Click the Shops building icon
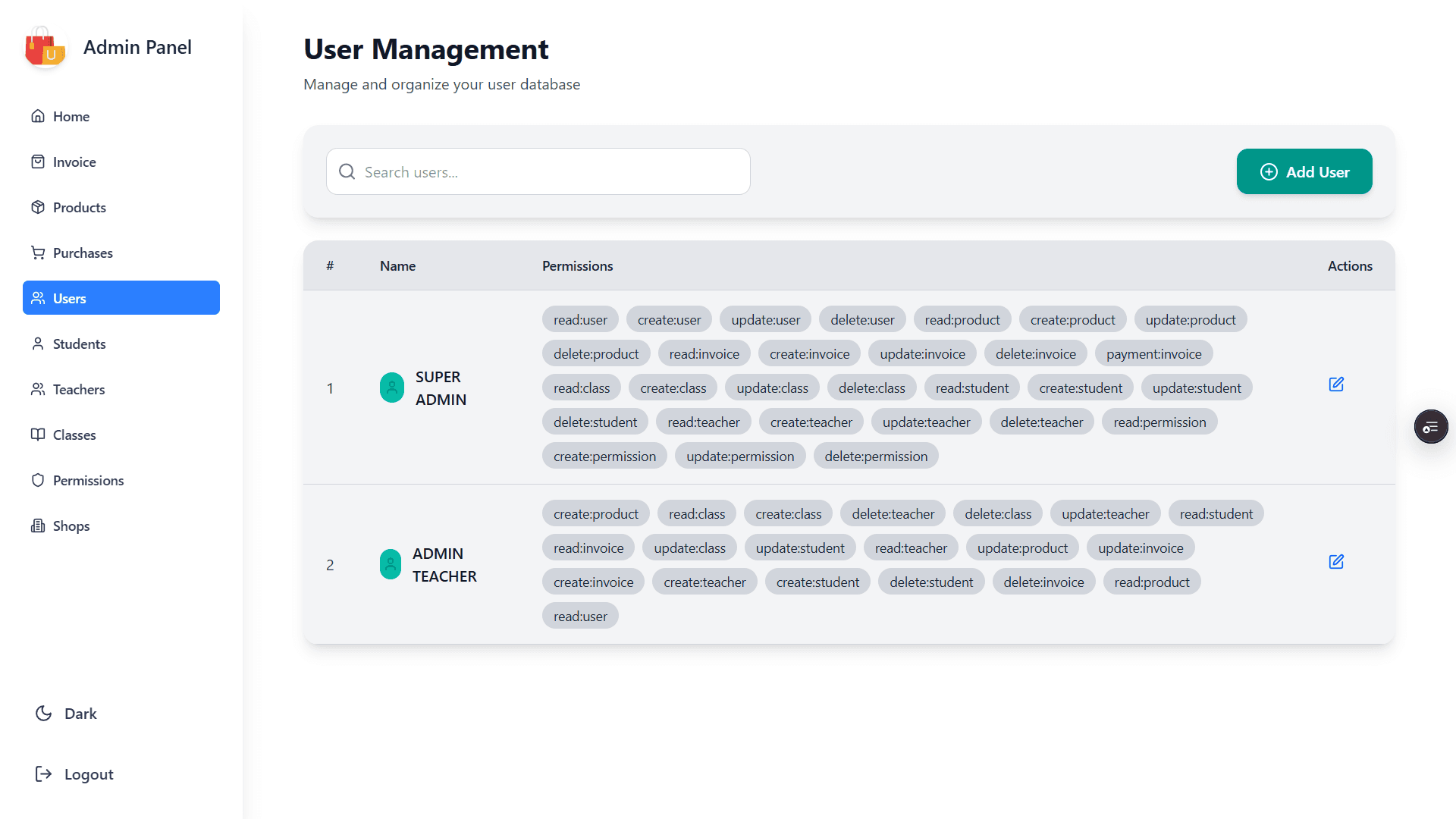Image resolution: width=1456 pixels, height=819 pixels. (38, 526)
